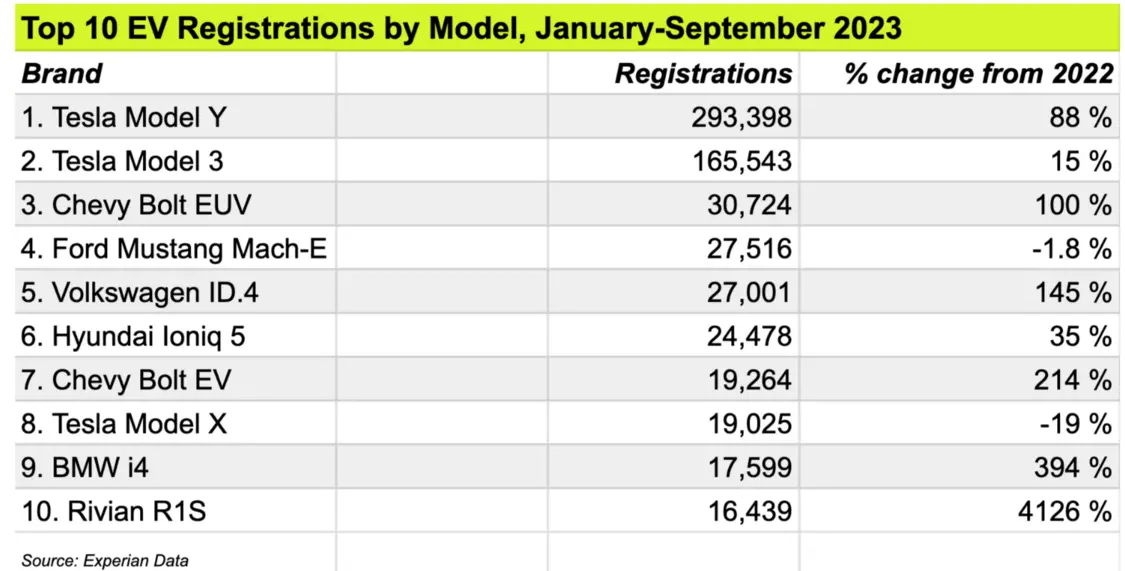Click the -1.8 % change value

point(1072,249)
